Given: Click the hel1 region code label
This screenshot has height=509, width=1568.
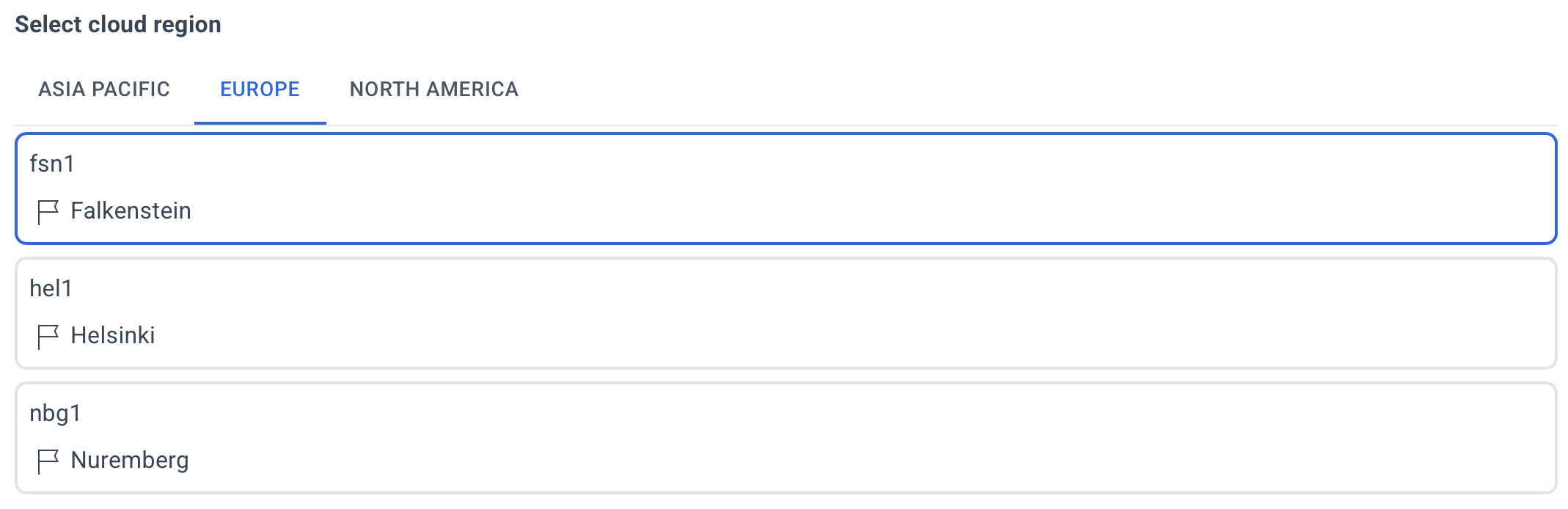Looking at the screenshot, I should (x=51, y=288).
